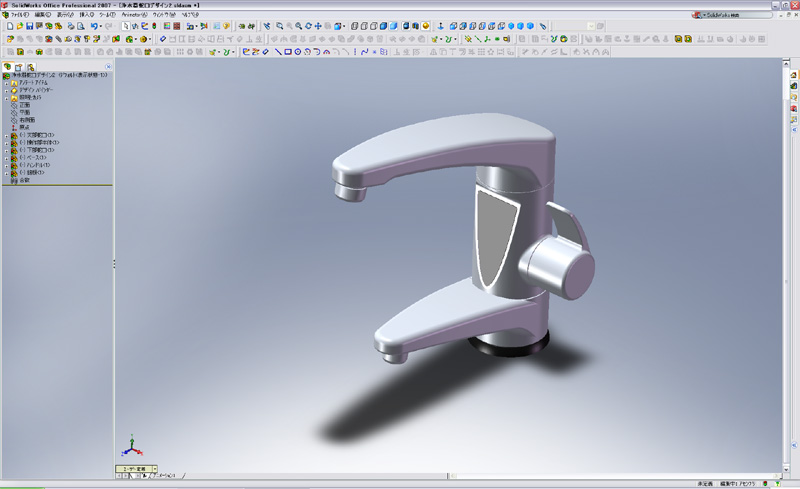Select the 正面 (Front) plane in tree
Screen dimensions: 800x489
25,104
